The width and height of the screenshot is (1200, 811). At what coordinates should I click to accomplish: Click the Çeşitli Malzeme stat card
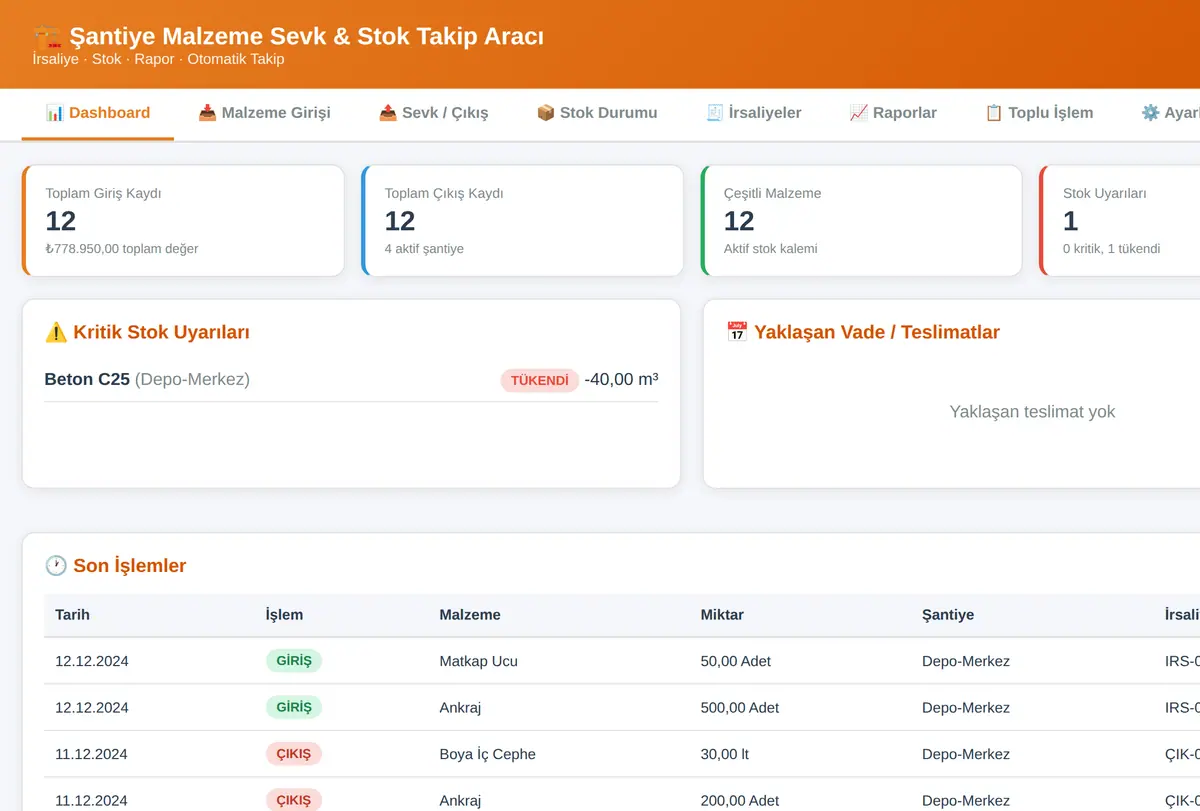(861, 221)
